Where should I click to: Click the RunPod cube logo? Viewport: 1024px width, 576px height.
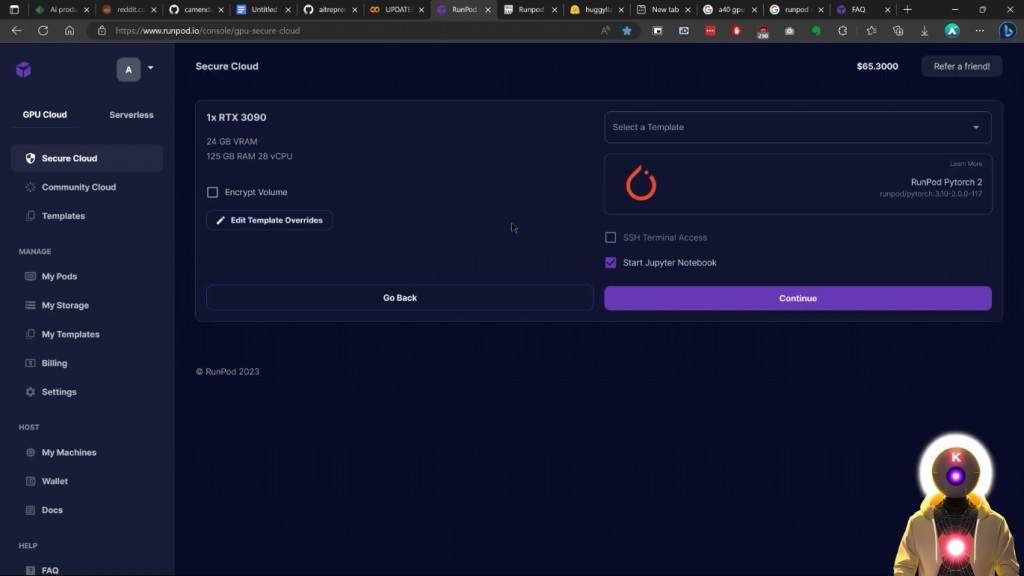coord(24,69)
